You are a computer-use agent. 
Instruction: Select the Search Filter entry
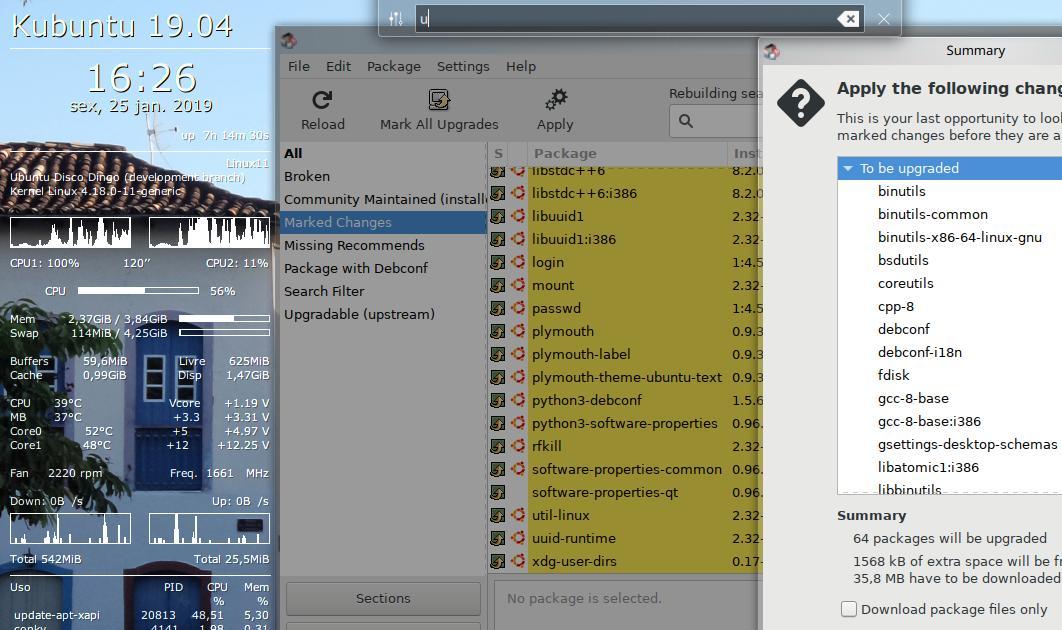383,291
